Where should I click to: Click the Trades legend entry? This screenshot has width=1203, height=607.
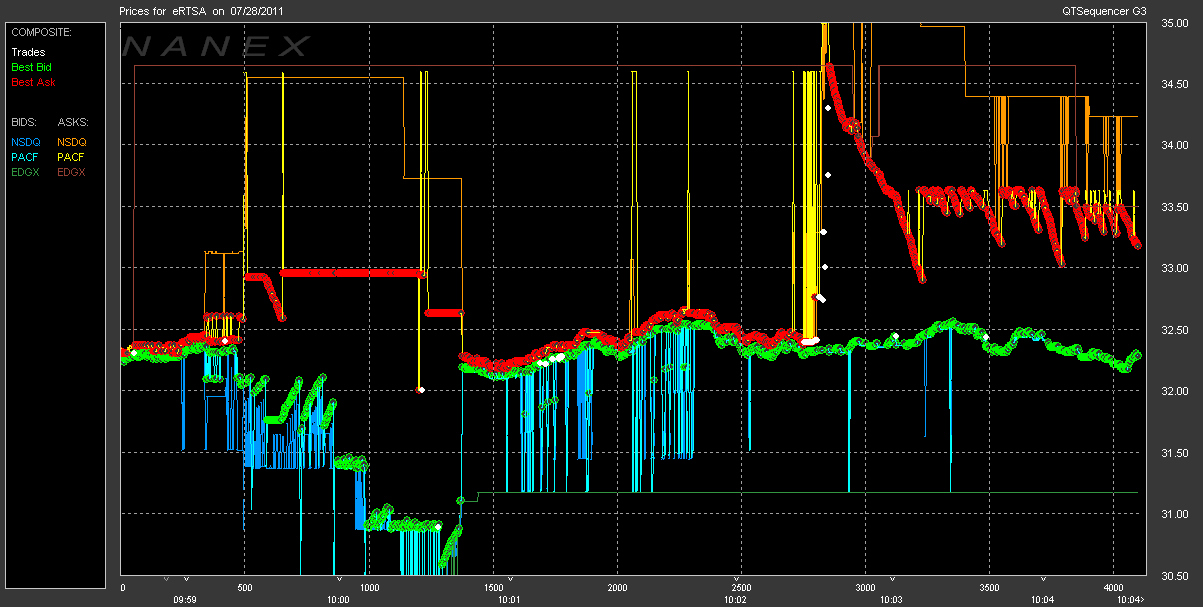(x=28, y=52)
